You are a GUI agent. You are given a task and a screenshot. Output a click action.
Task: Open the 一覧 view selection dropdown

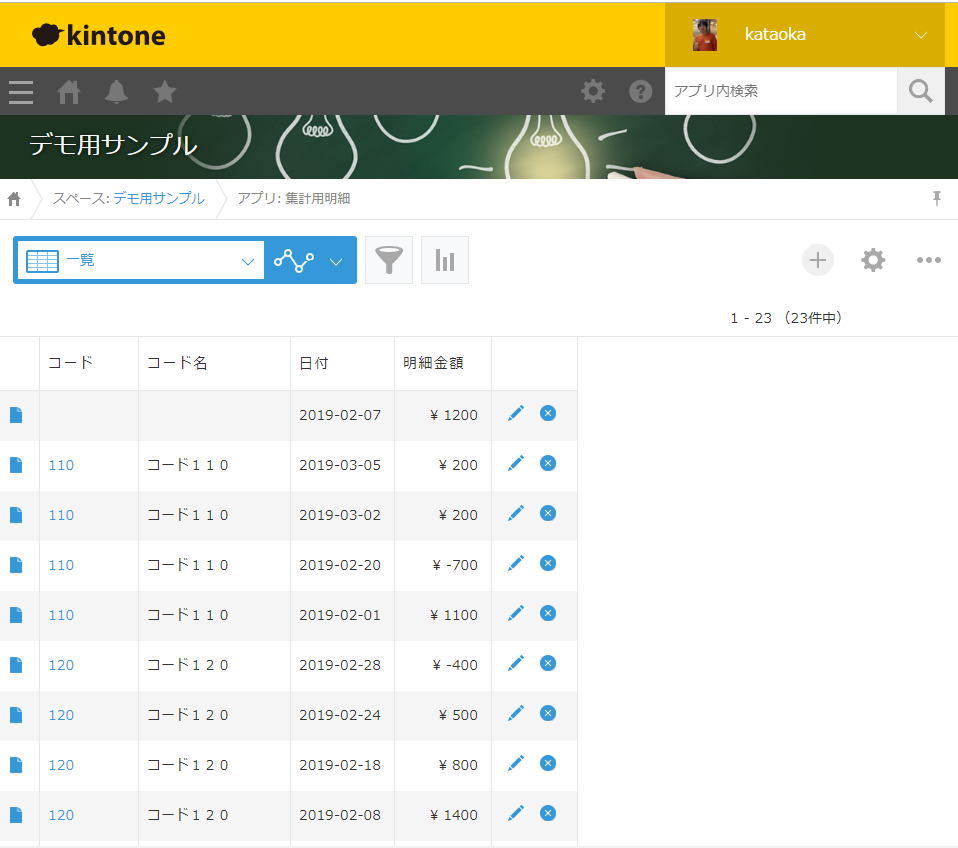click(140, 259)
